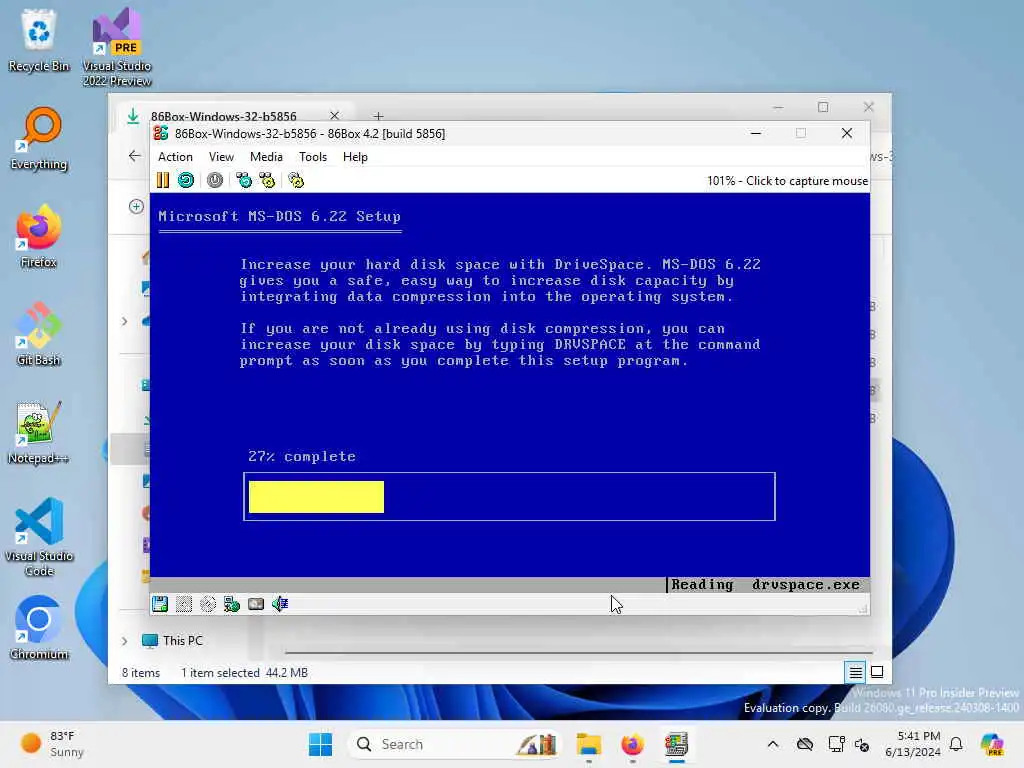1024x768 pixels.
Task: Click the clock showing 5:41 PM
Action: (912, 744)
